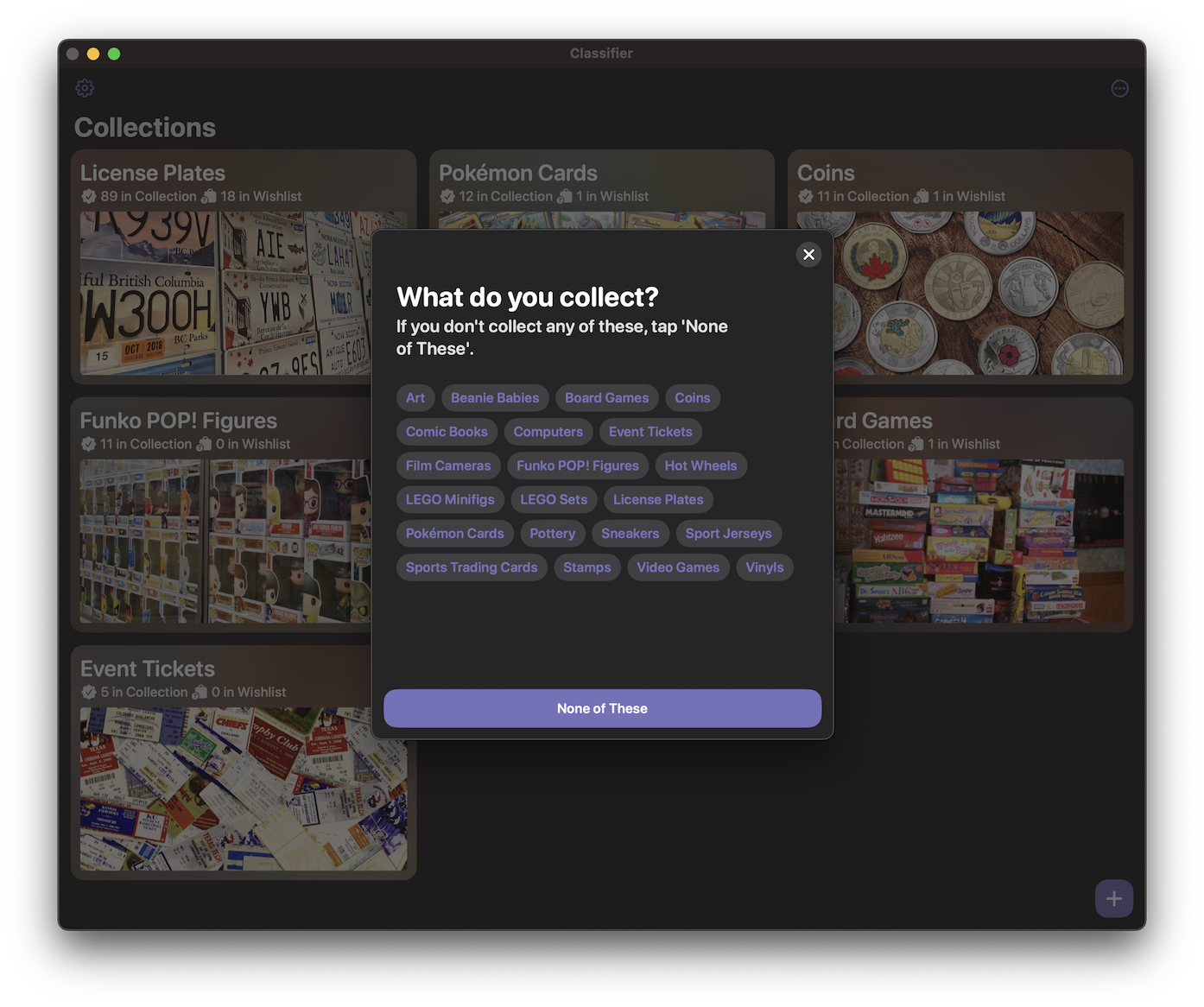Open the more options ellipsis menu
Image resolution: width=1204 pixels, height=1007 pixels.
[1119, 88]
